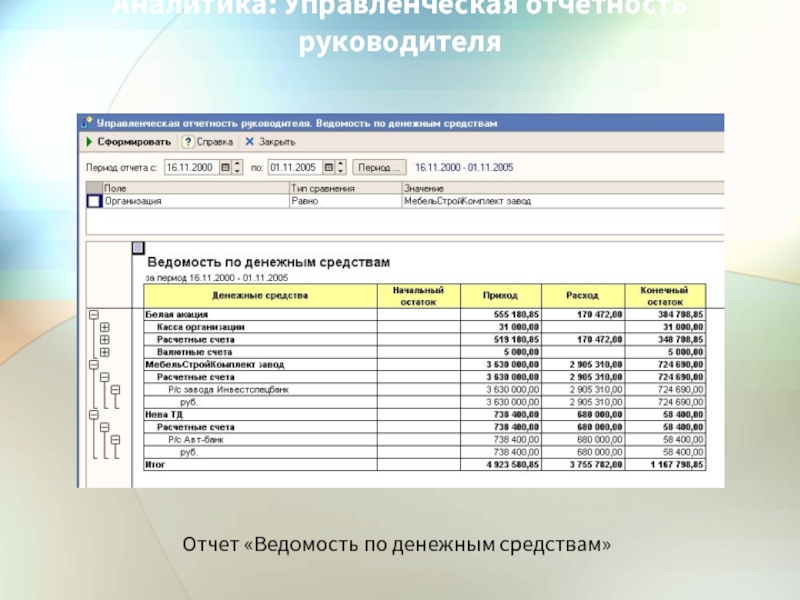Image resolution: width=800 pixels, height=600 pixels.
Task: Click the Белая акация Приход 555 180,85
Action: pos(516,315)
